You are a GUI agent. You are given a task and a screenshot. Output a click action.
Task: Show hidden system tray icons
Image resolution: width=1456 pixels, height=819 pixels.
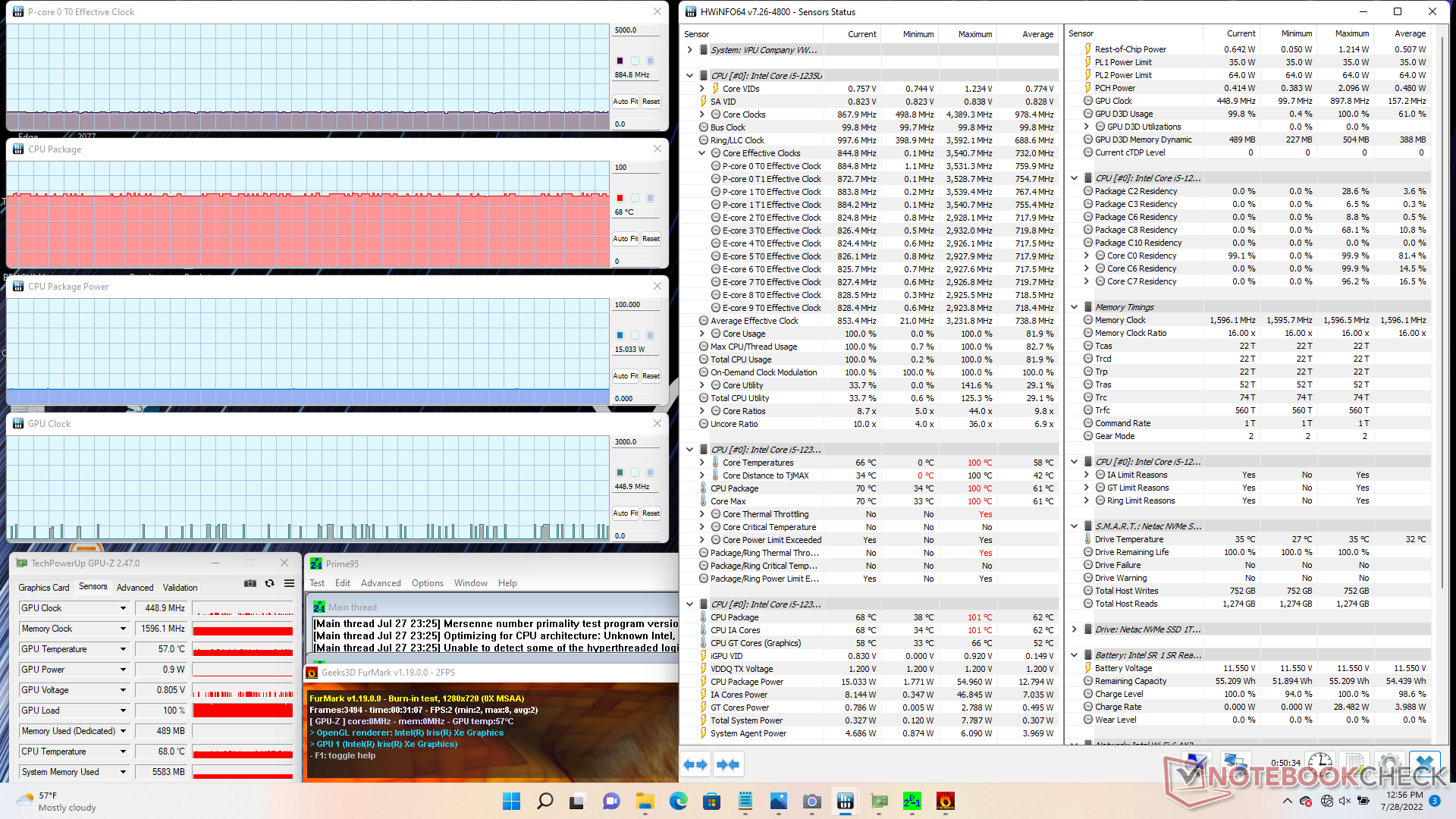point(1287,801)
